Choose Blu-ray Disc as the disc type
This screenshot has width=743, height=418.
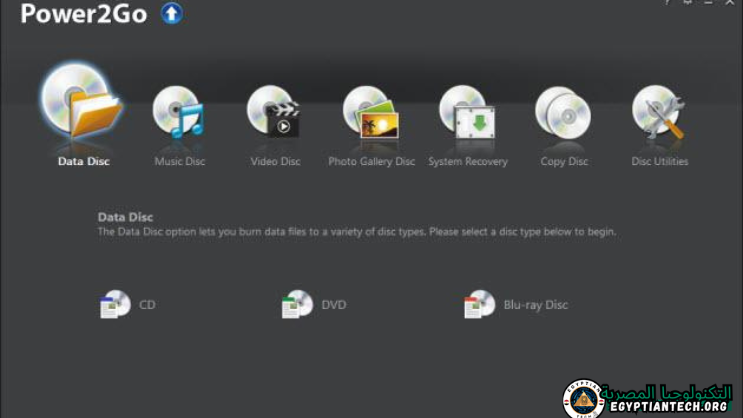coord(516,304)
